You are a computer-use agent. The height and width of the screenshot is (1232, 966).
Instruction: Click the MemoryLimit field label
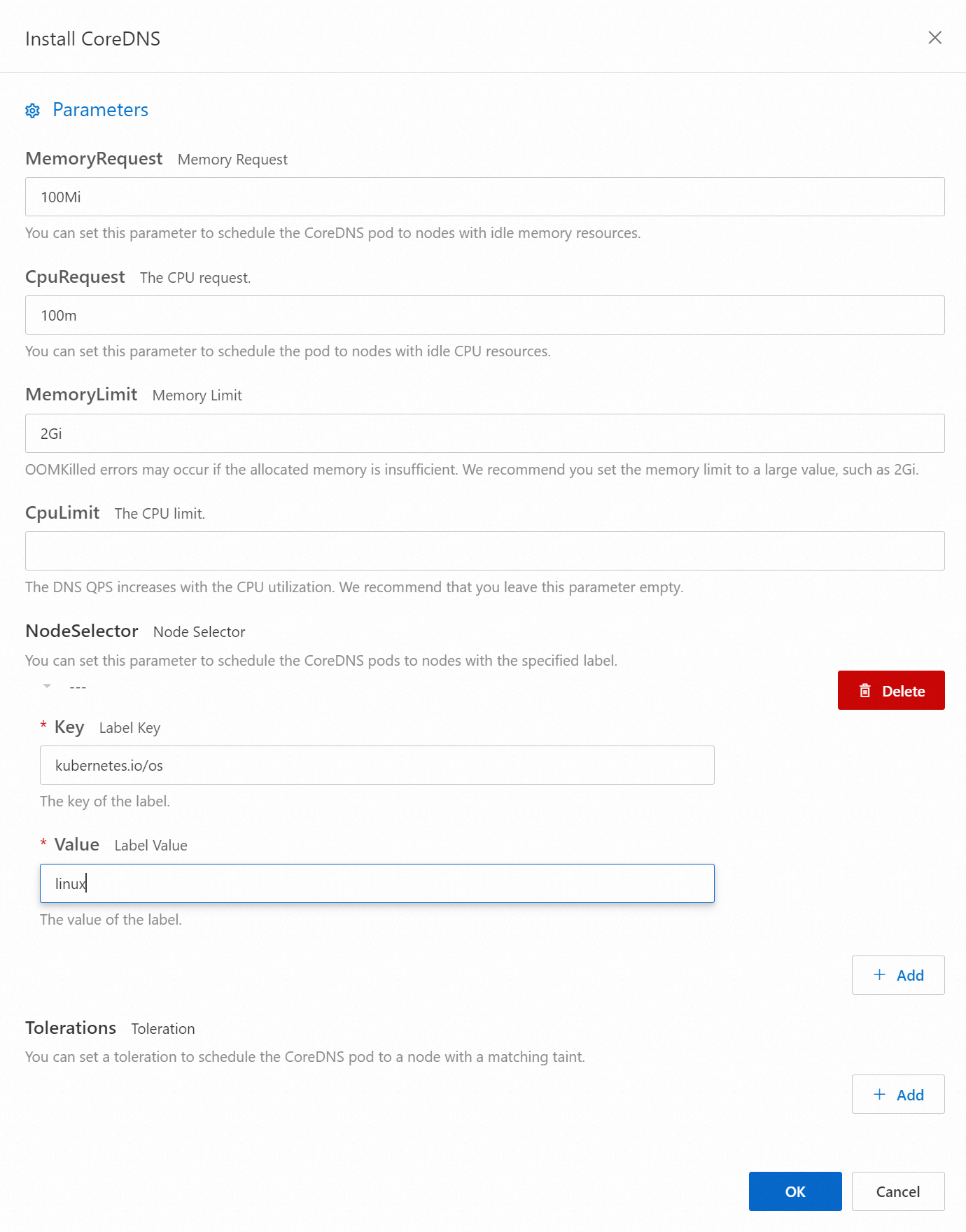click(81, 394)
